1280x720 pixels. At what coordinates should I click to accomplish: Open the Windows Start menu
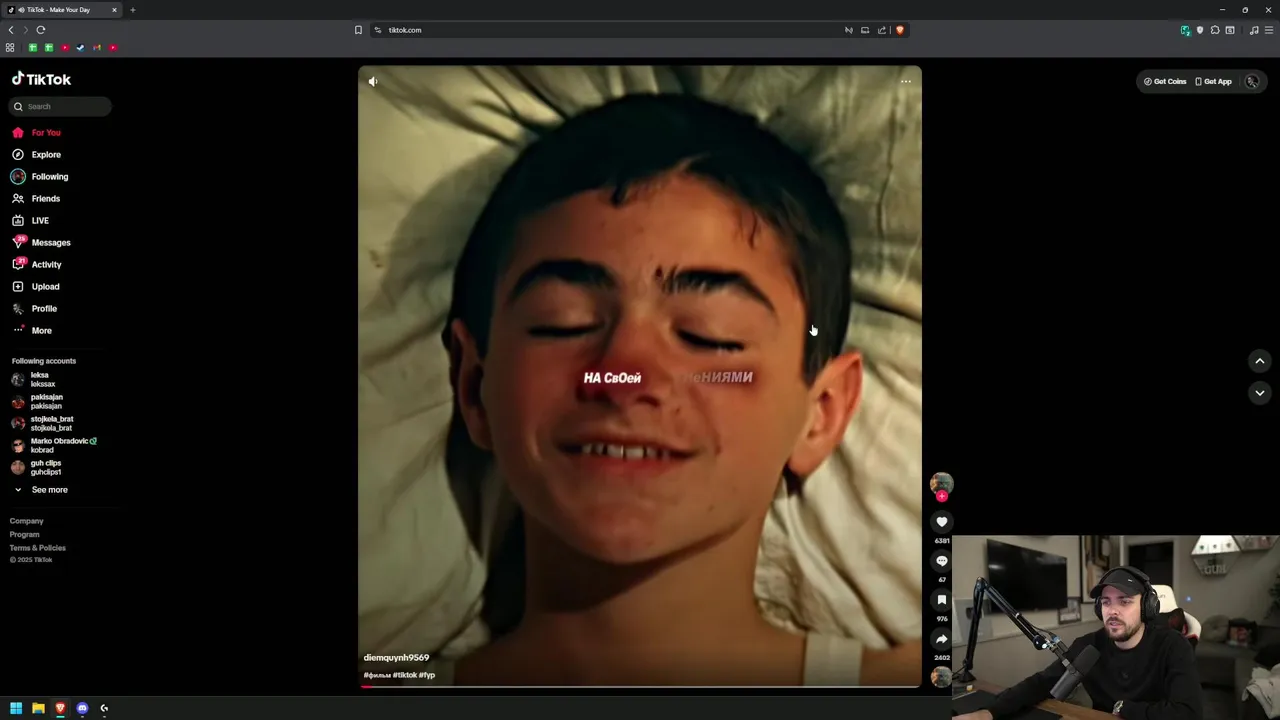point(16,708)
